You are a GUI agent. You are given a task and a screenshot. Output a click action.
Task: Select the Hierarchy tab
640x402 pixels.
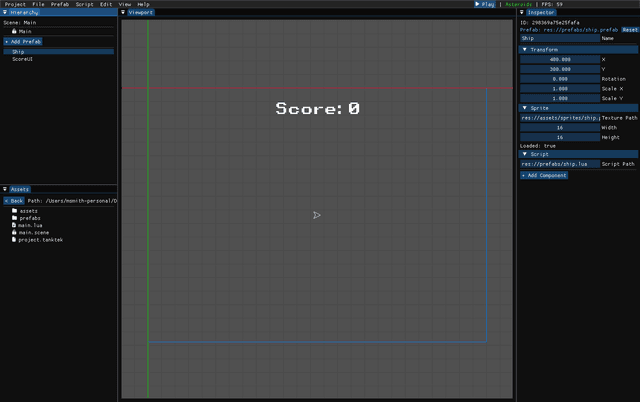[x=24, y=13]
